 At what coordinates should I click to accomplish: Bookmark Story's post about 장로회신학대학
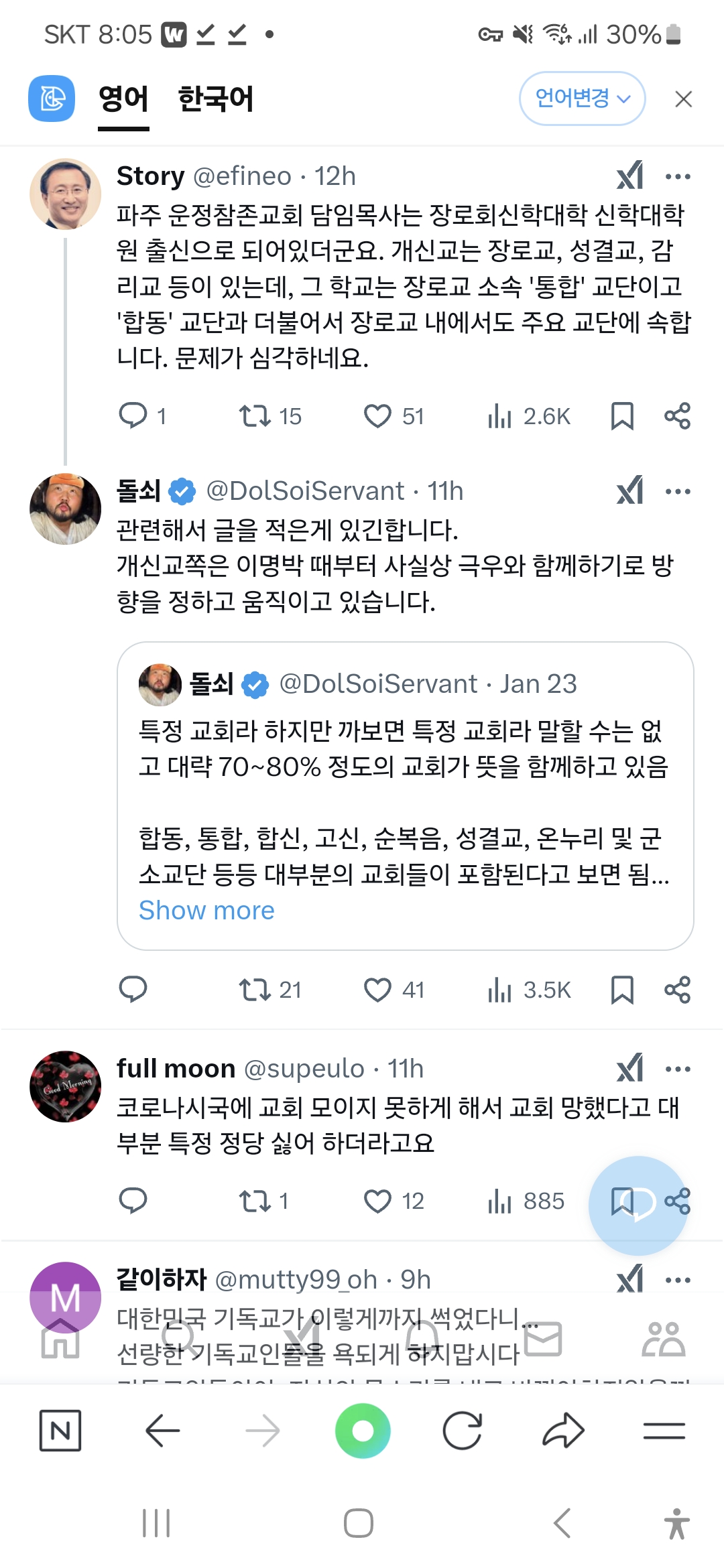pos(622,416)
